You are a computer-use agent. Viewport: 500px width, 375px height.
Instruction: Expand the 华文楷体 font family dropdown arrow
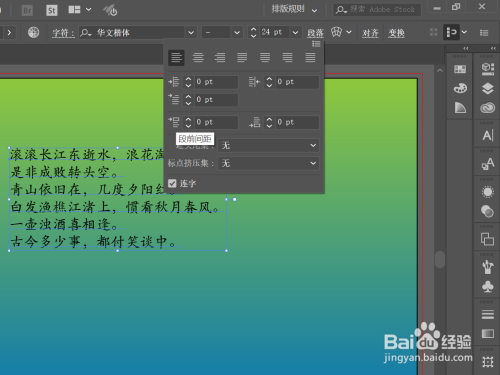coord(191,33)
